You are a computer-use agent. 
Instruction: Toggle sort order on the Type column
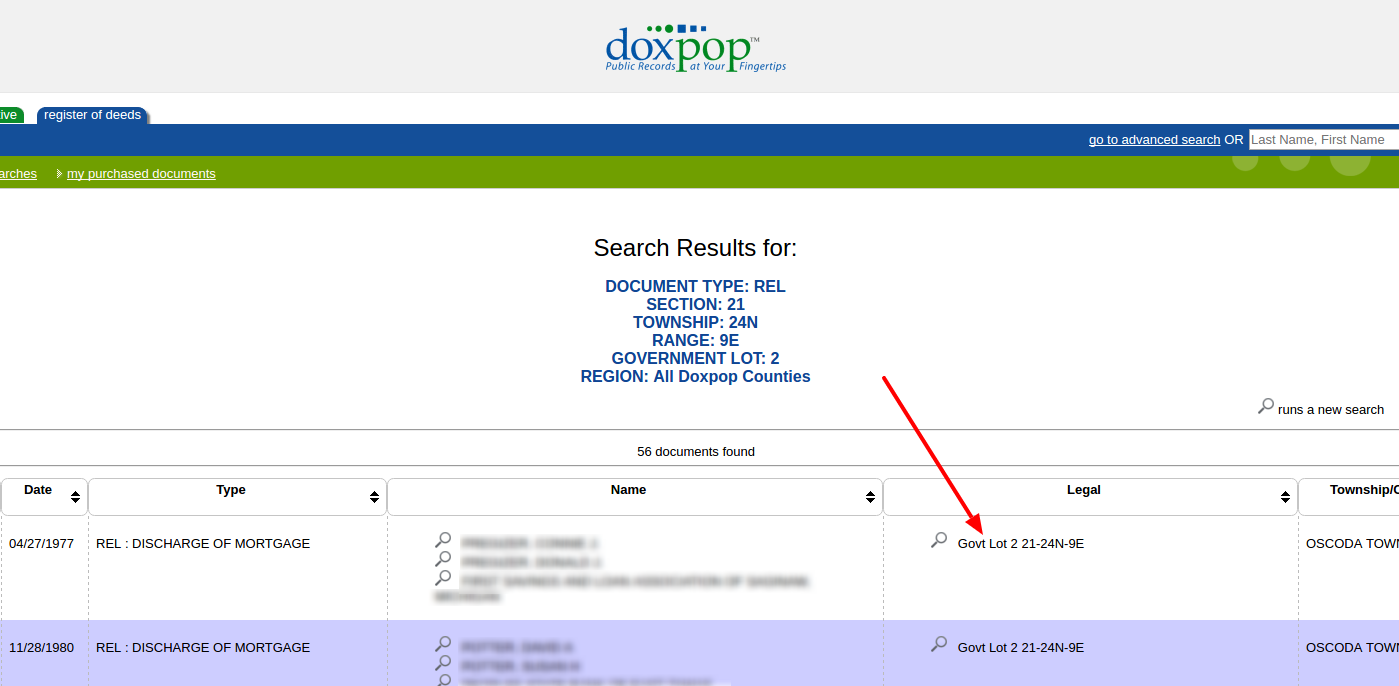pyautogui.click(x=374, y=496)
